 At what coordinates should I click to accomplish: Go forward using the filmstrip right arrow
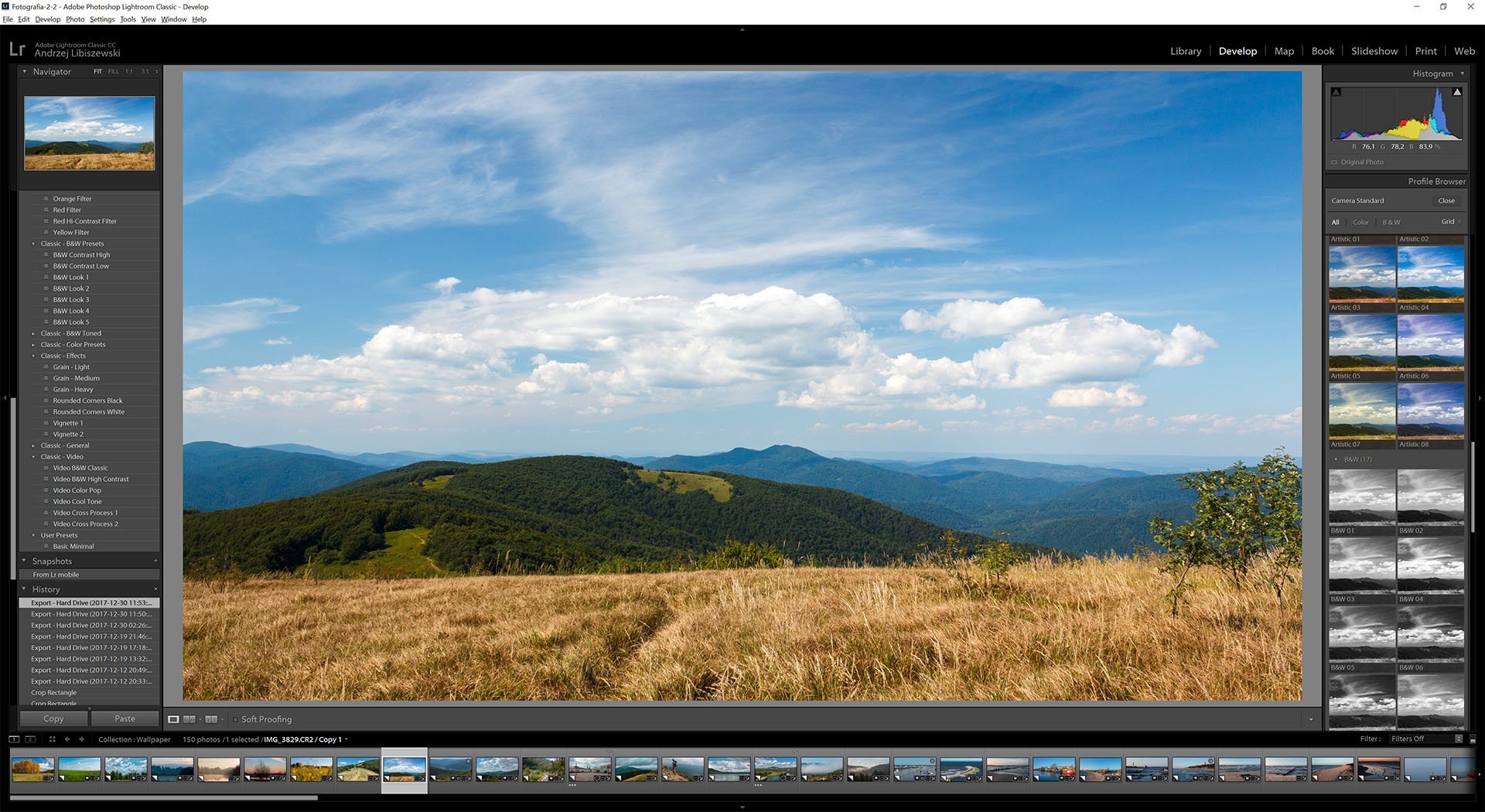tap(81, 739)
